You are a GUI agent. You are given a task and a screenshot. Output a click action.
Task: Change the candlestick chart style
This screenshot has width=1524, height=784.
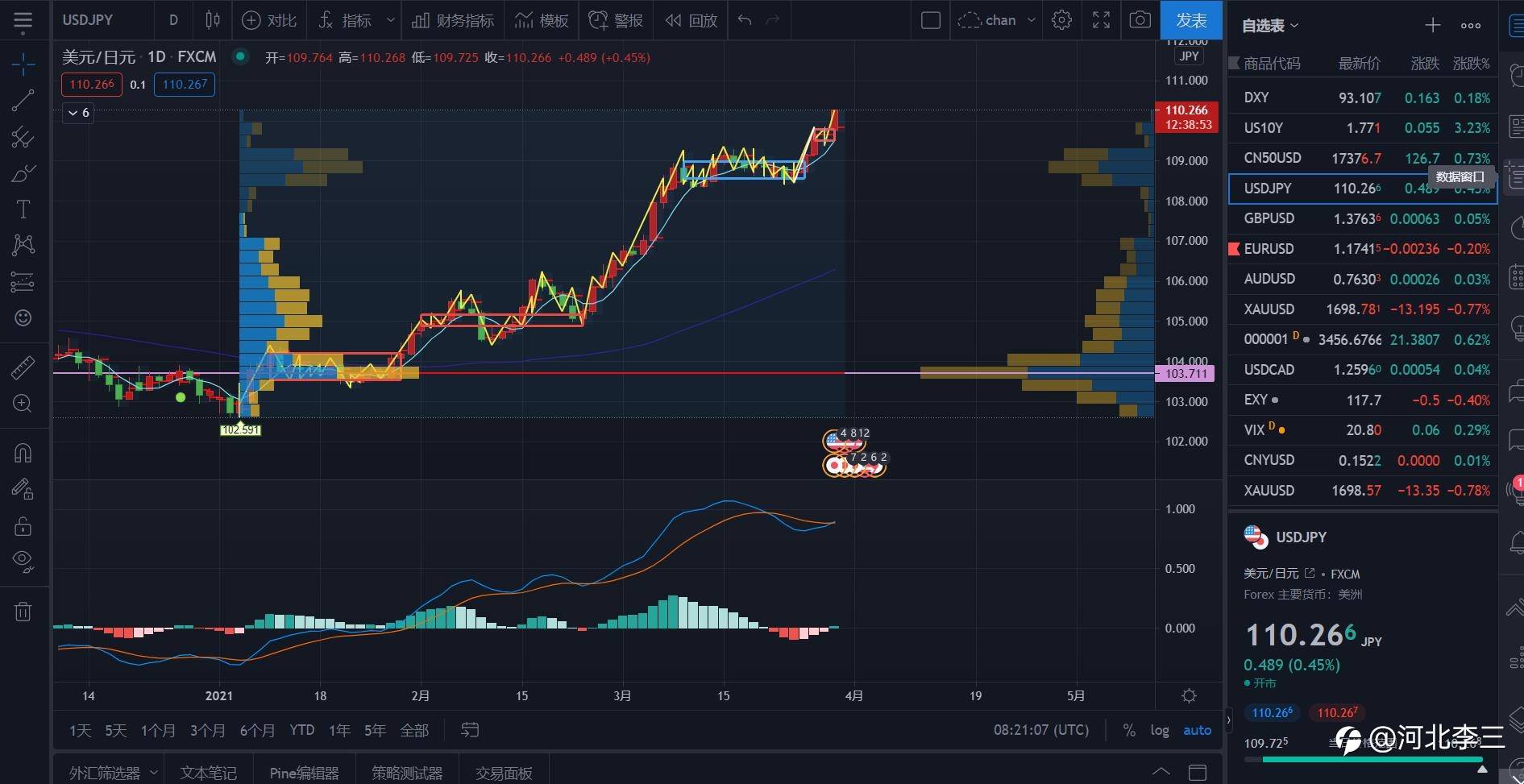[213, 20]
